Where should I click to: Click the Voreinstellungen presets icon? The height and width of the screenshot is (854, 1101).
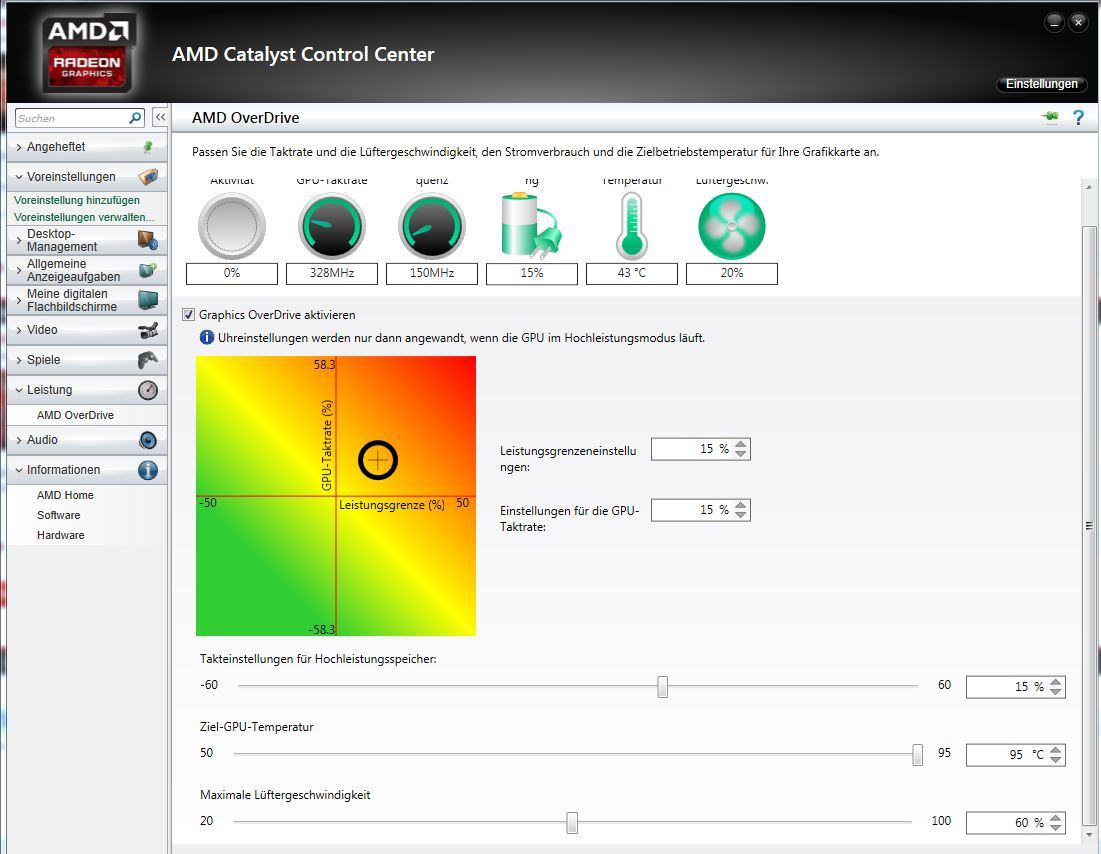148,176
